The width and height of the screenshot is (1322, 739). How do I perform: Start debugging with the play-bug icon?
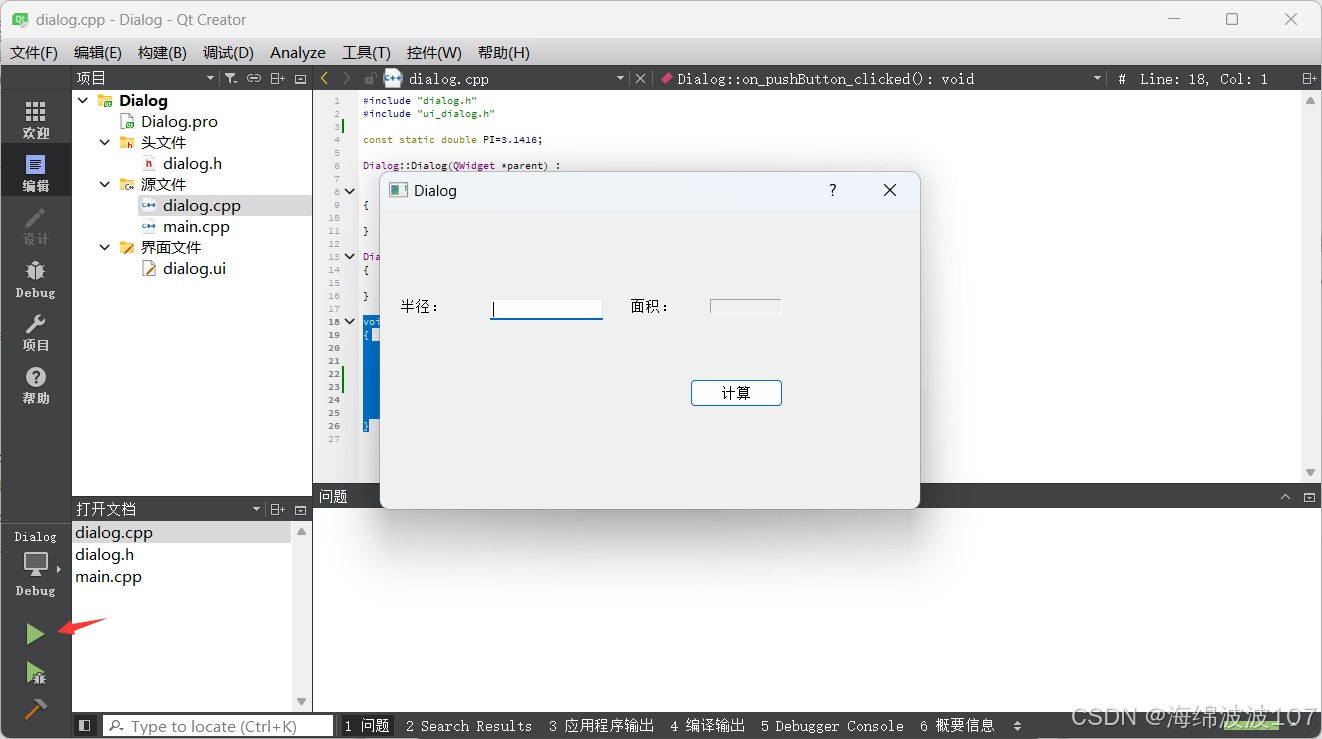[x=35, y=672]
